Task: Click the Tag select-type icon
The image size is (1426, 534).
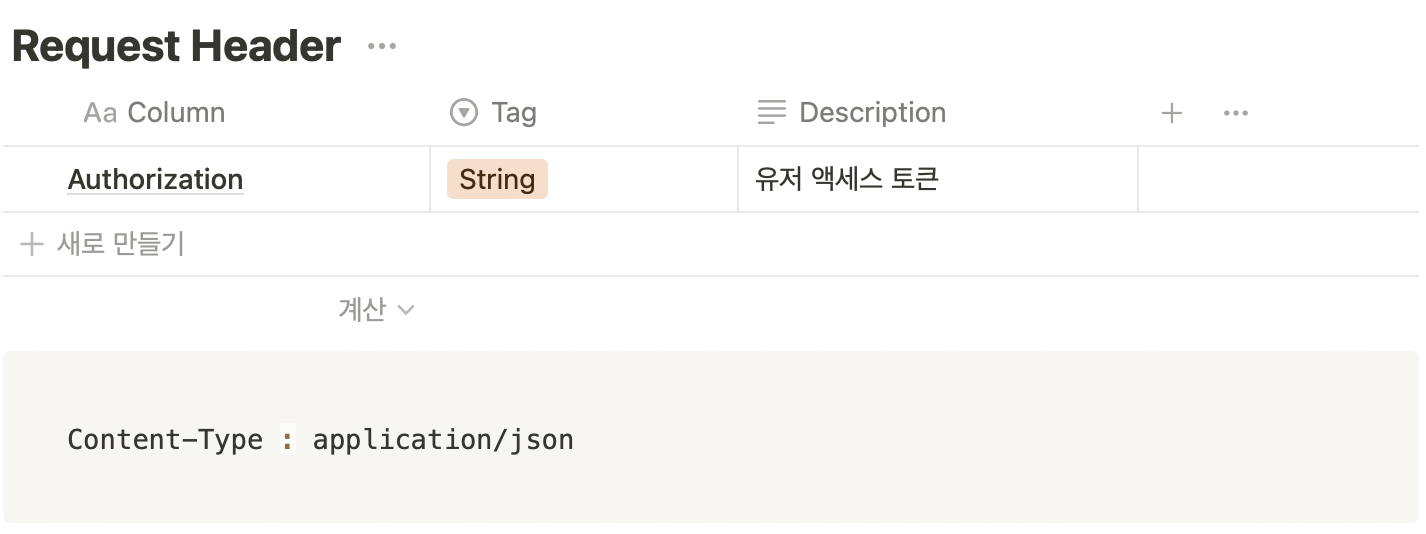Action: 464,113
